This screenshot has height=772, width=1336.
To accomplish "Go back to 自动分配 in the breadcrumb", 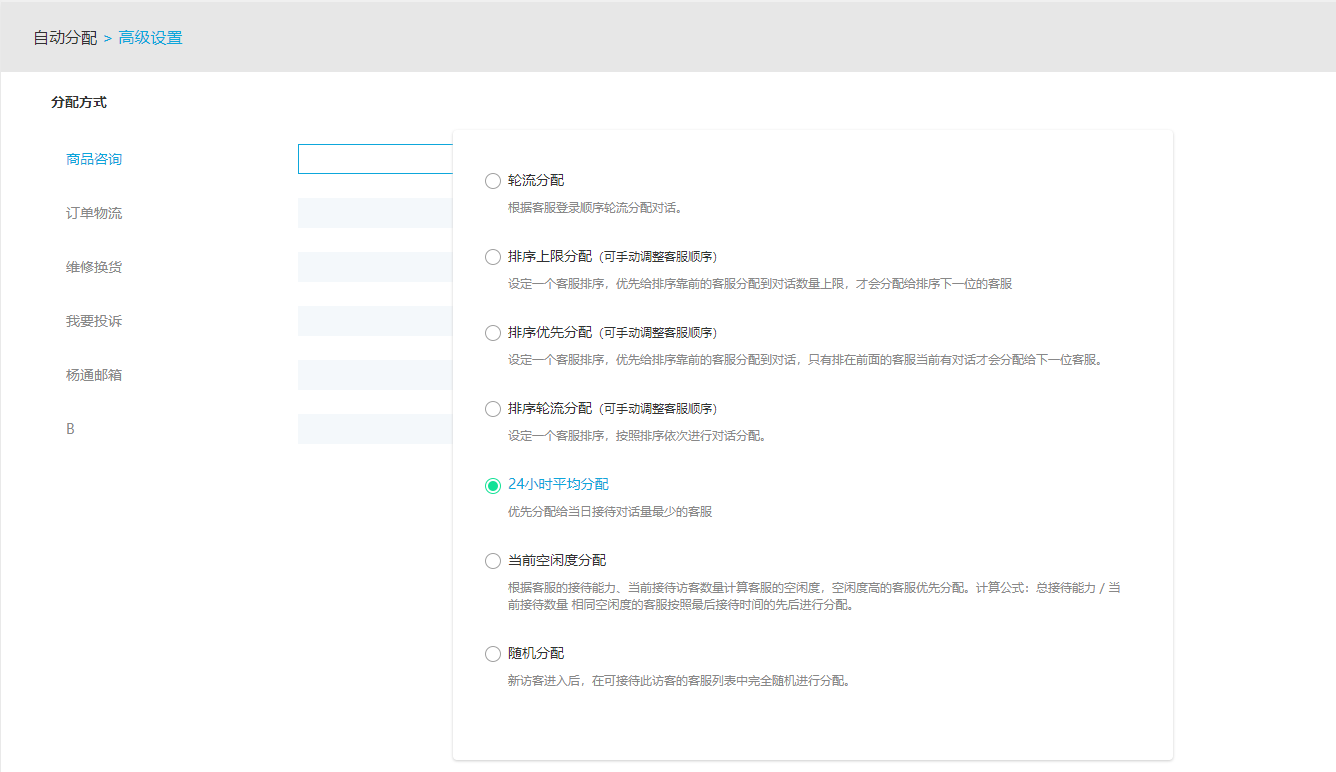I will click(x=65, y=38).
